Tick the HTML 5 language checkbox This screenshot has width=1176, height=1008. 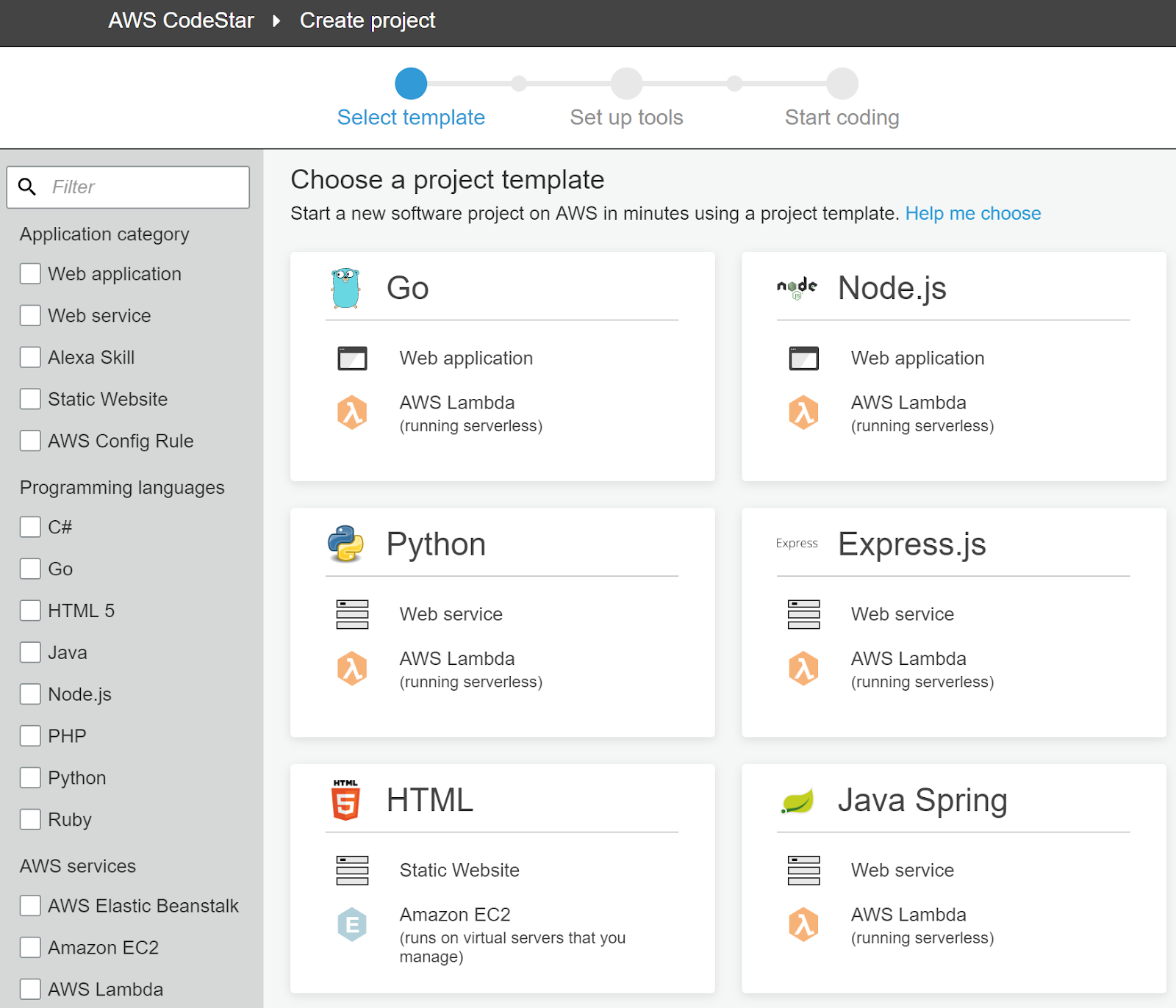[x=30, y=611]
